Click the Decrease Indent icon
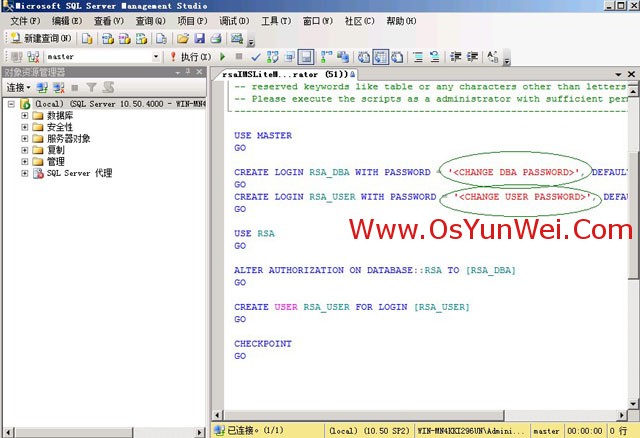 click(x=456, y=57)
